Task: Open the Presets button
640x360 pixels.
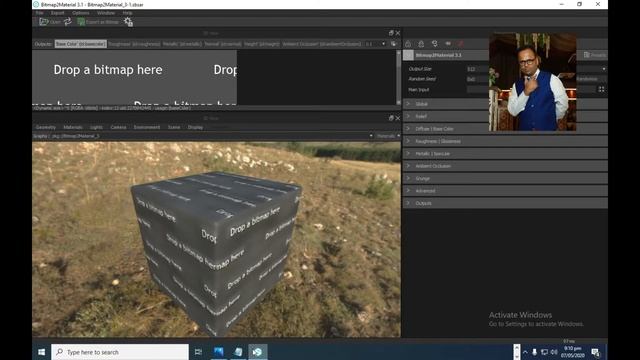Action: pos(594,55)
